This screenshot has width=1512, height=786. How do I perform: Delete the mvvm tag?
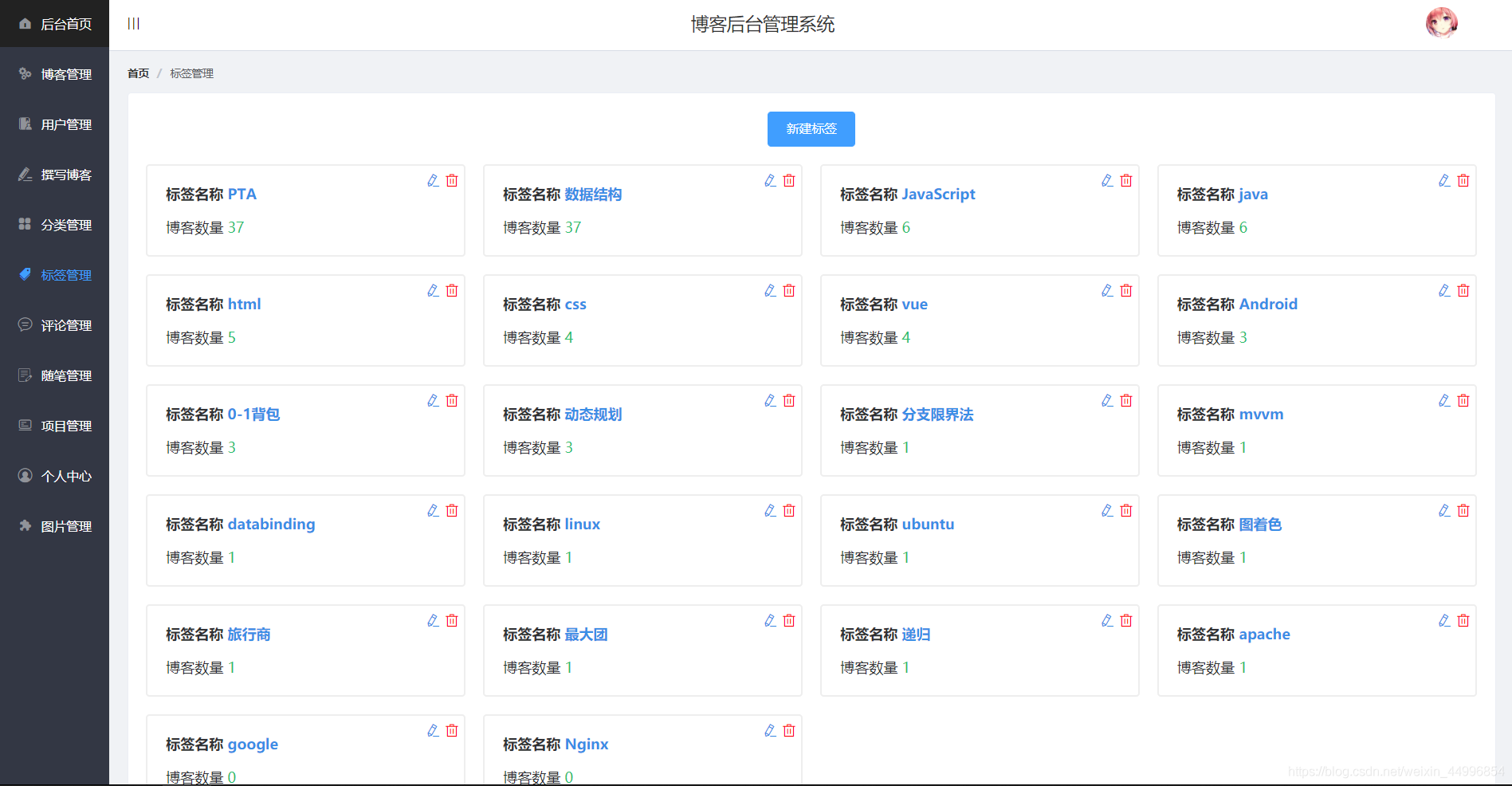point(1463,400)
